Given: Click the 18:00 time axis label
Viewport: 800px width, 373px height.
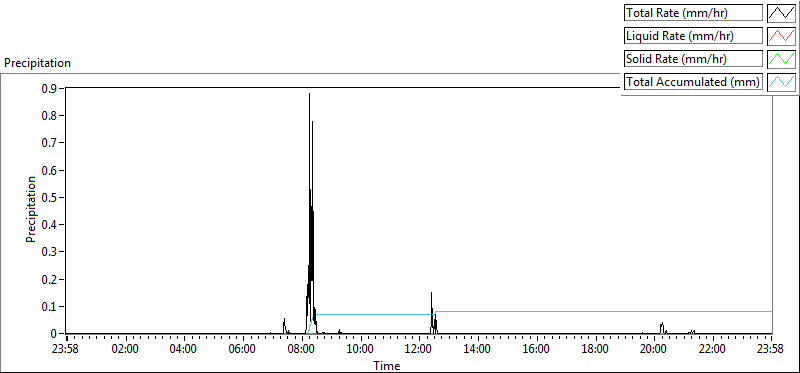Looking at the screenshot, I should [595, 350].
